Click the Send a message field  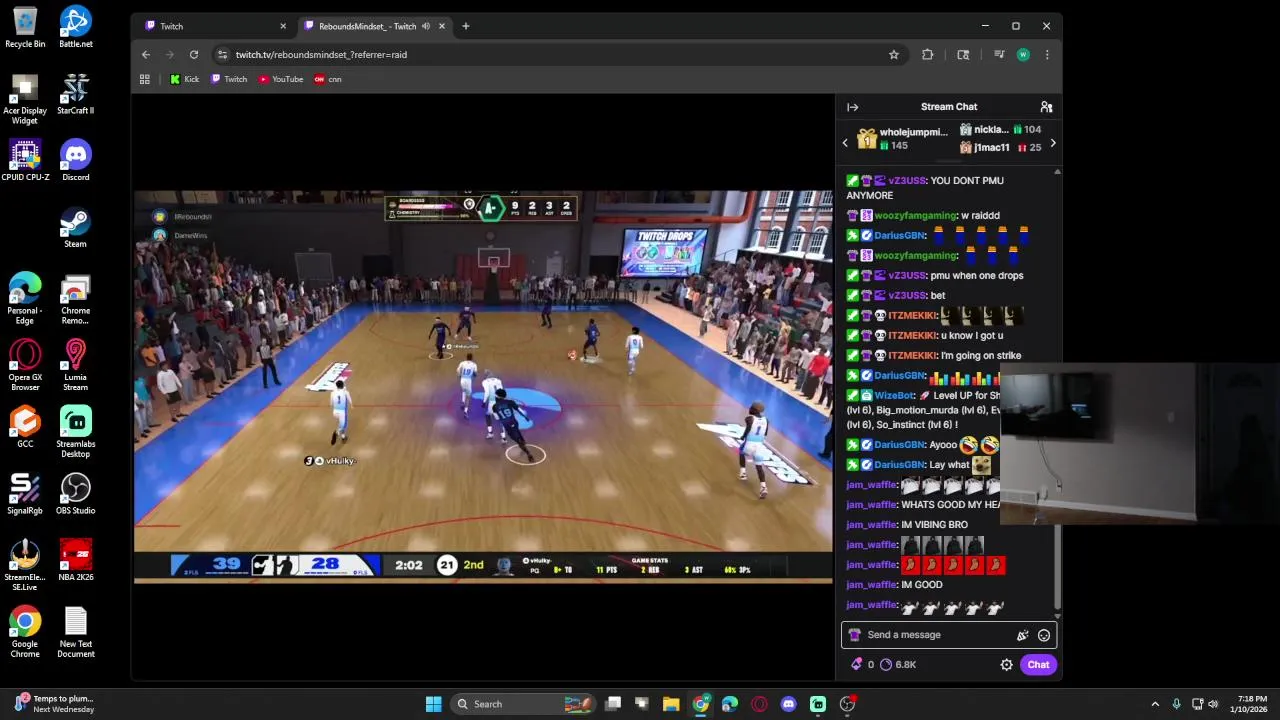pyautogui.click(x=948, y=635)
